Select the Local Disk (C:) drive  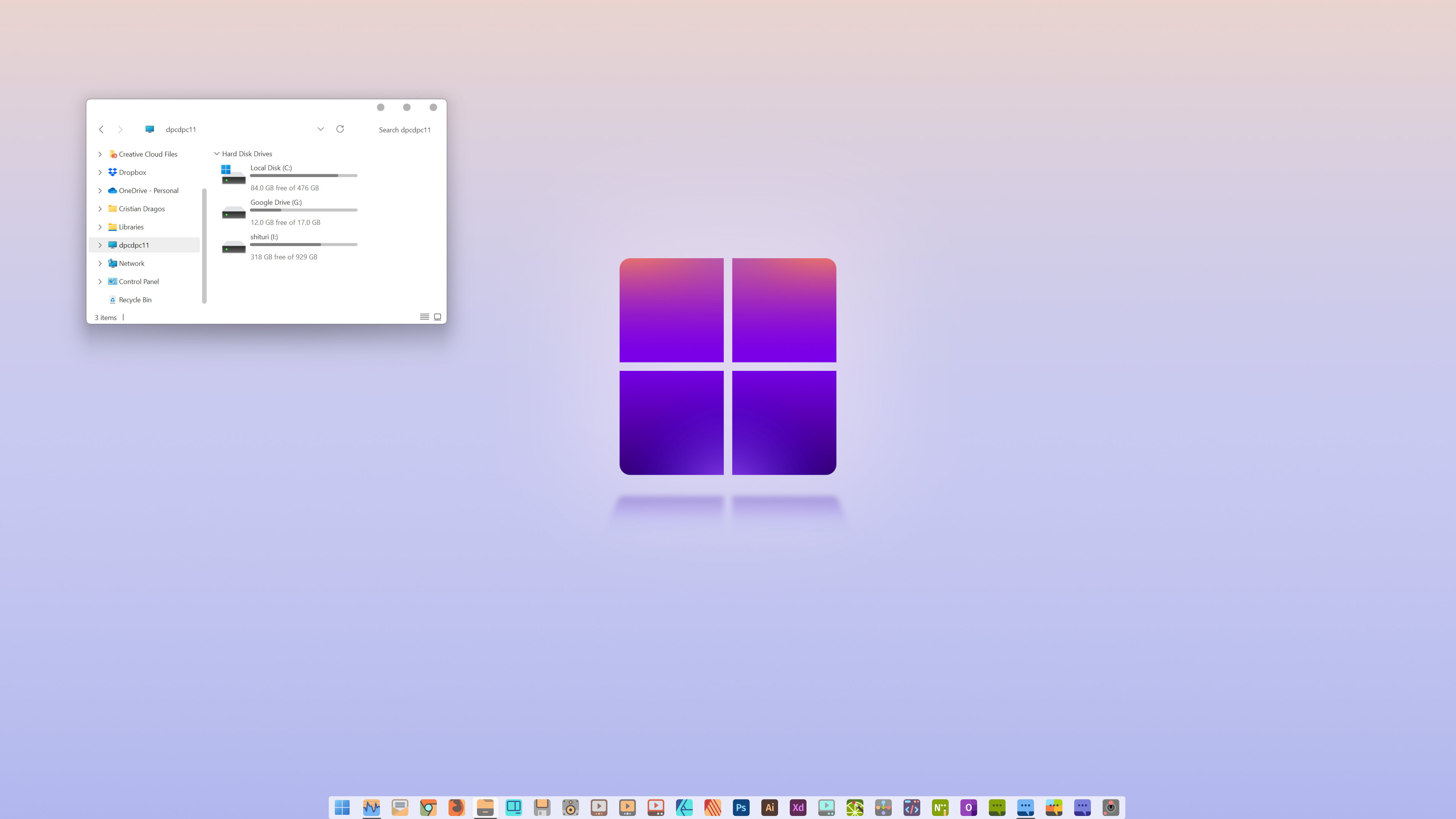[x=289, y=177]
